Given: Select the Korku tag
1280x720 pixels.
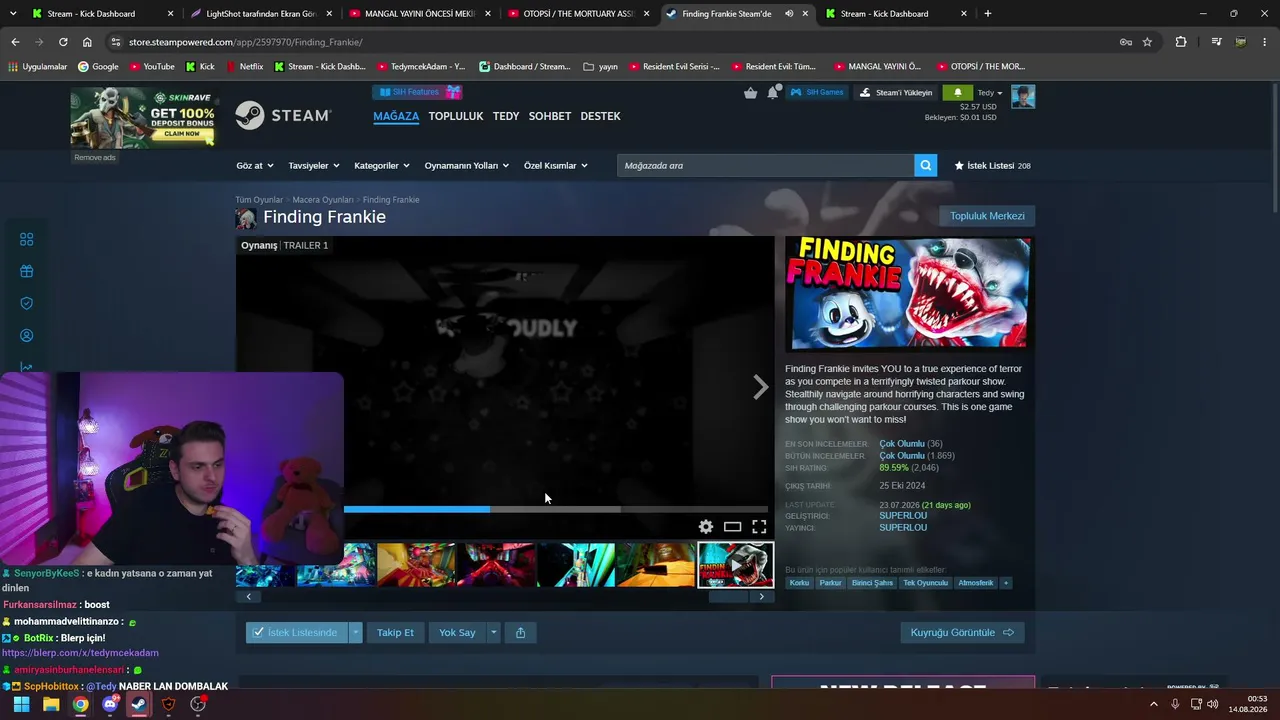Looking at the screenshot, I should point(799,583).
